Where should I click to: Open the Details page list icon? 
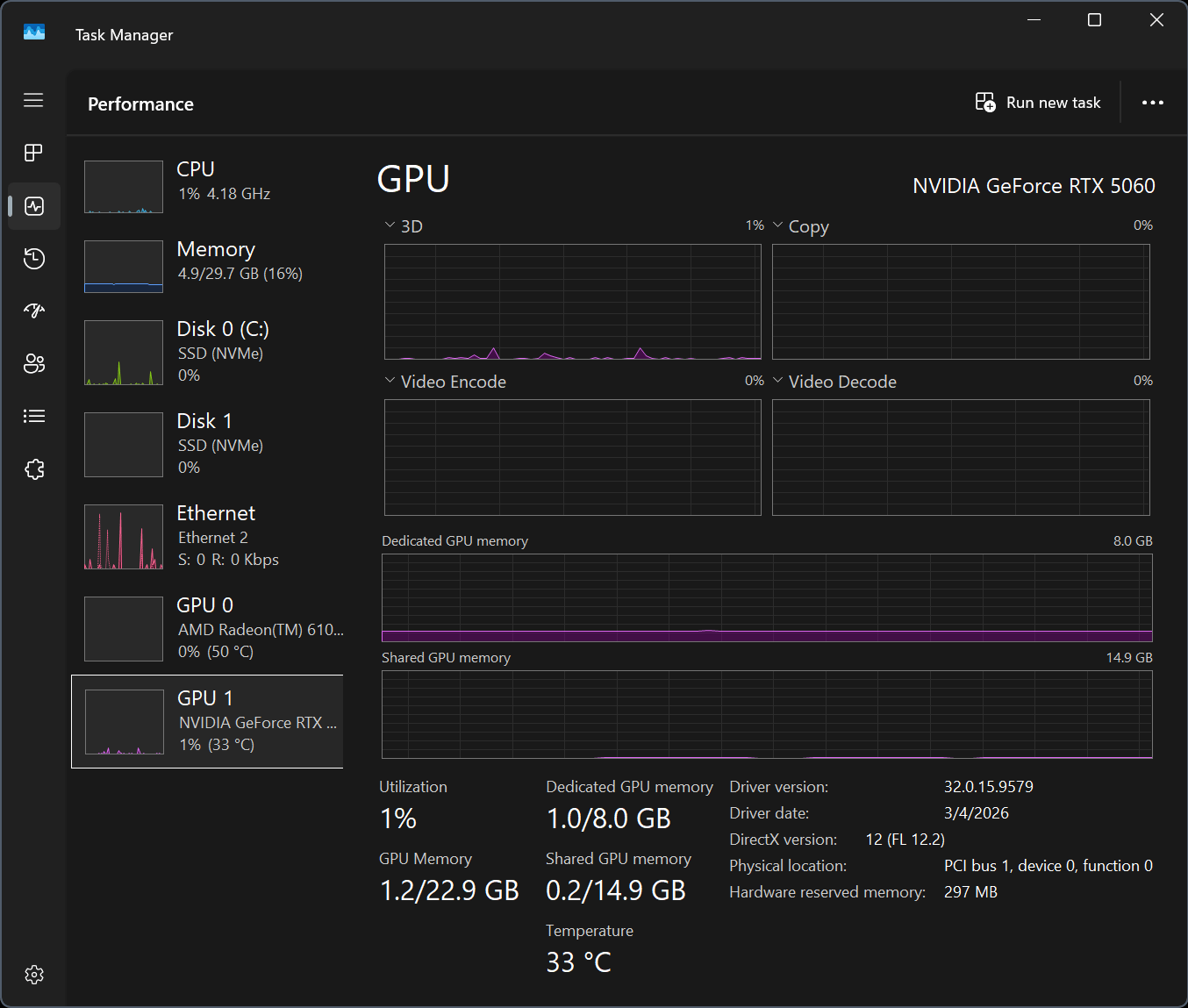(34, 416)
